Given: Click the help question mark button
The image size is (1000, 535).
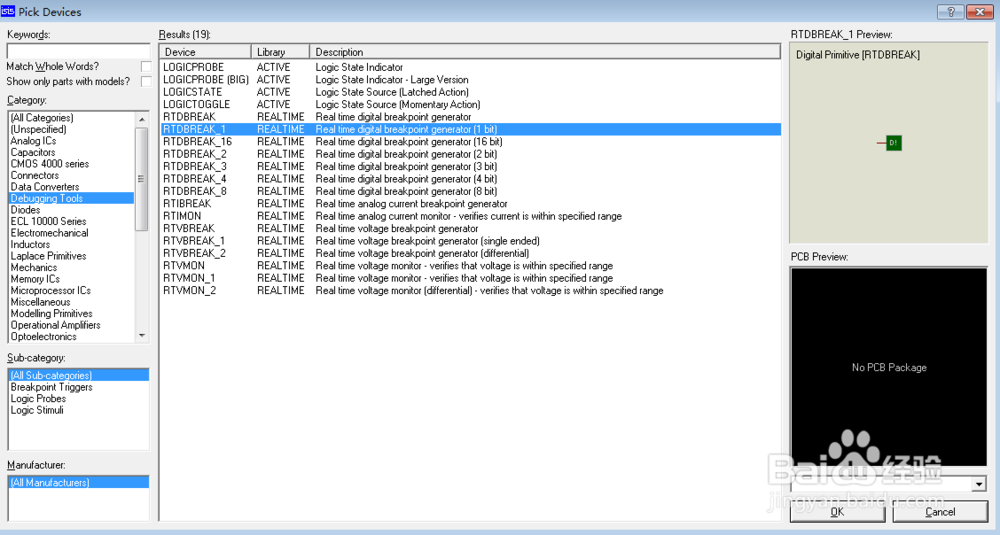Looking at the screenshot, I should pyautogui.click(x=950, y=11).
